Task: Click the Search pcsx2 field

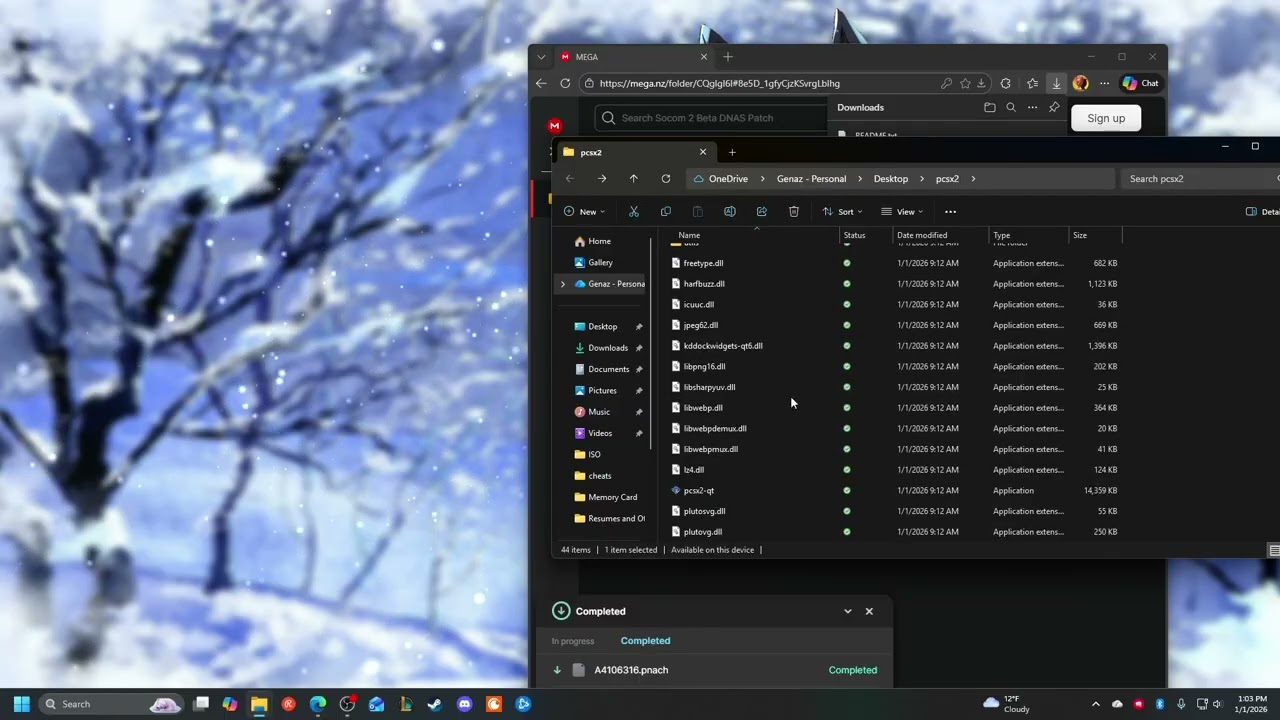Action: coord(1198,179)
